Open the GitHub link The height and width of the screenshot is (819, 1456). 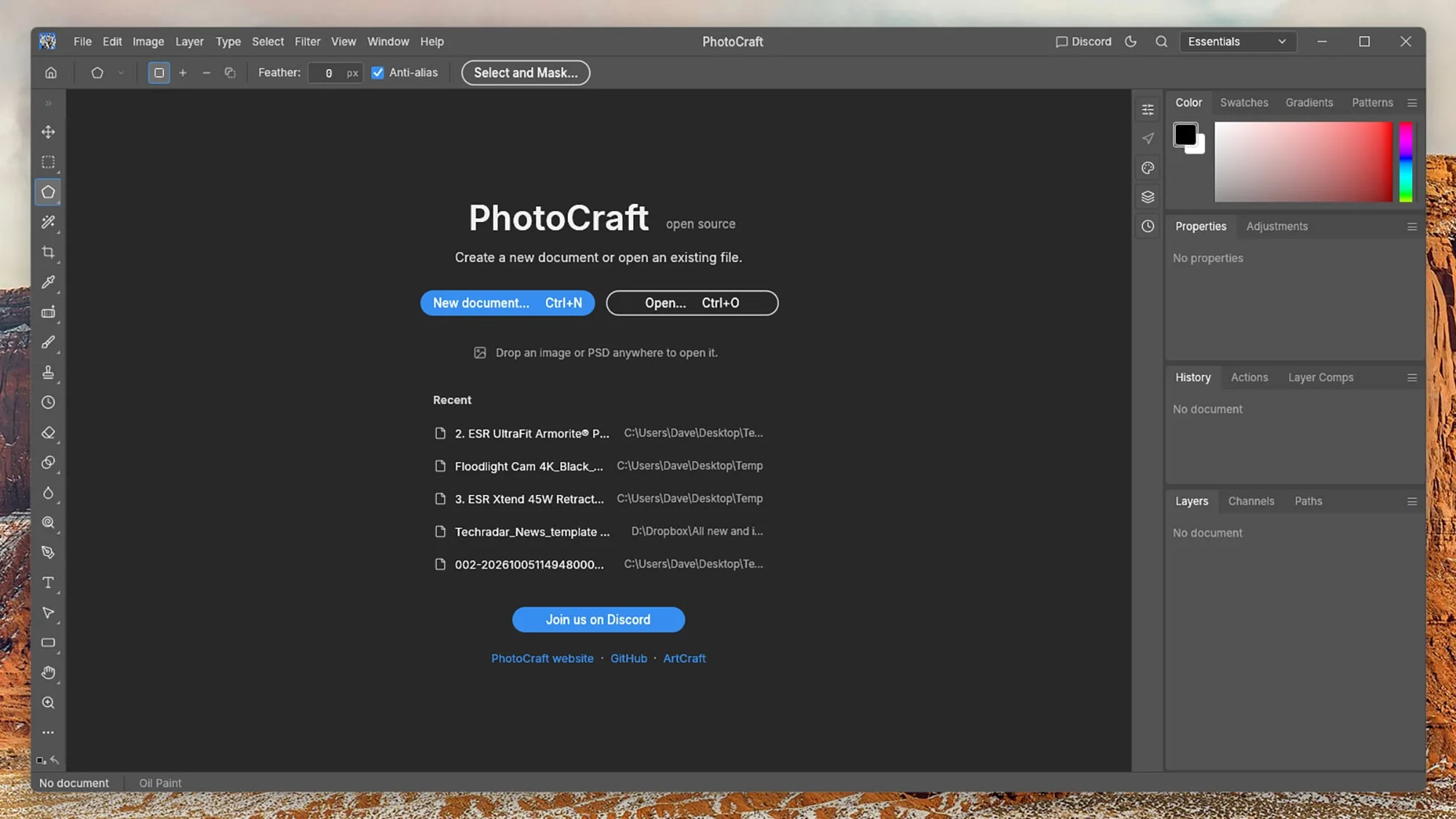tap(628, 658)
